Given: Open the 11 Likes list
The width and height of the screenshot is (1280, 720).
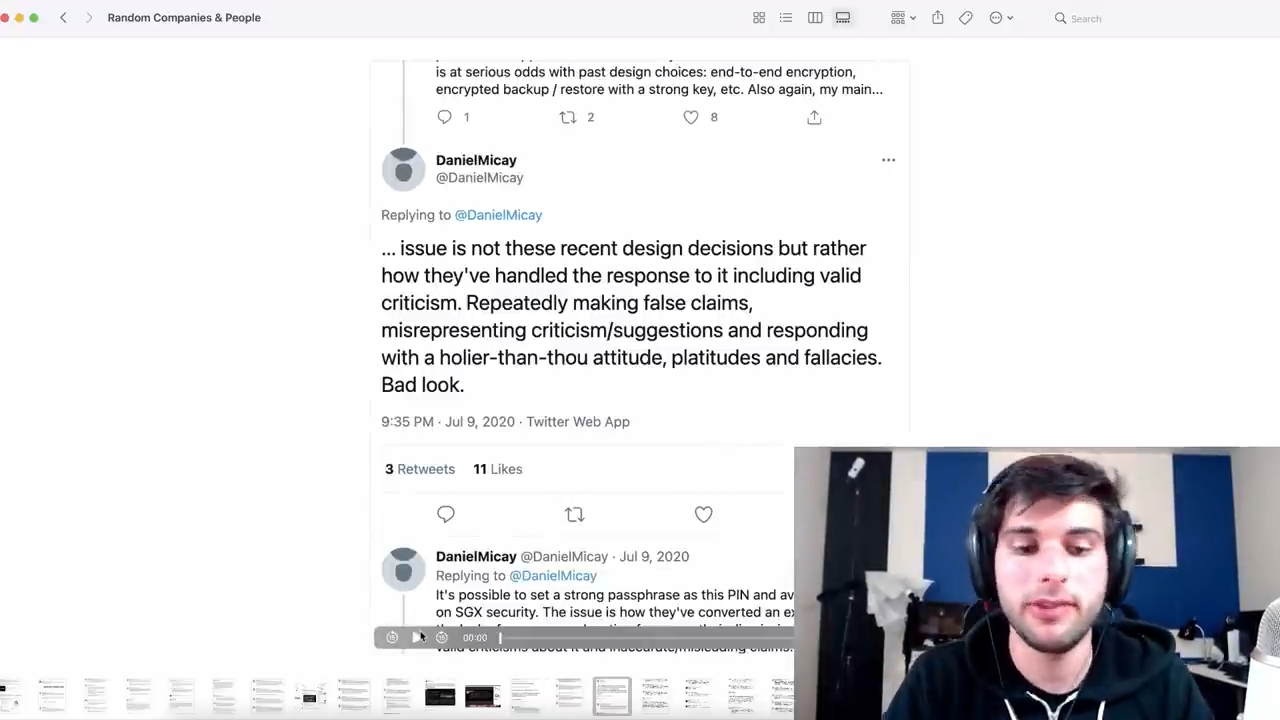Looking at the screenshot, I should pyautogui.click(x=498, y=469).
